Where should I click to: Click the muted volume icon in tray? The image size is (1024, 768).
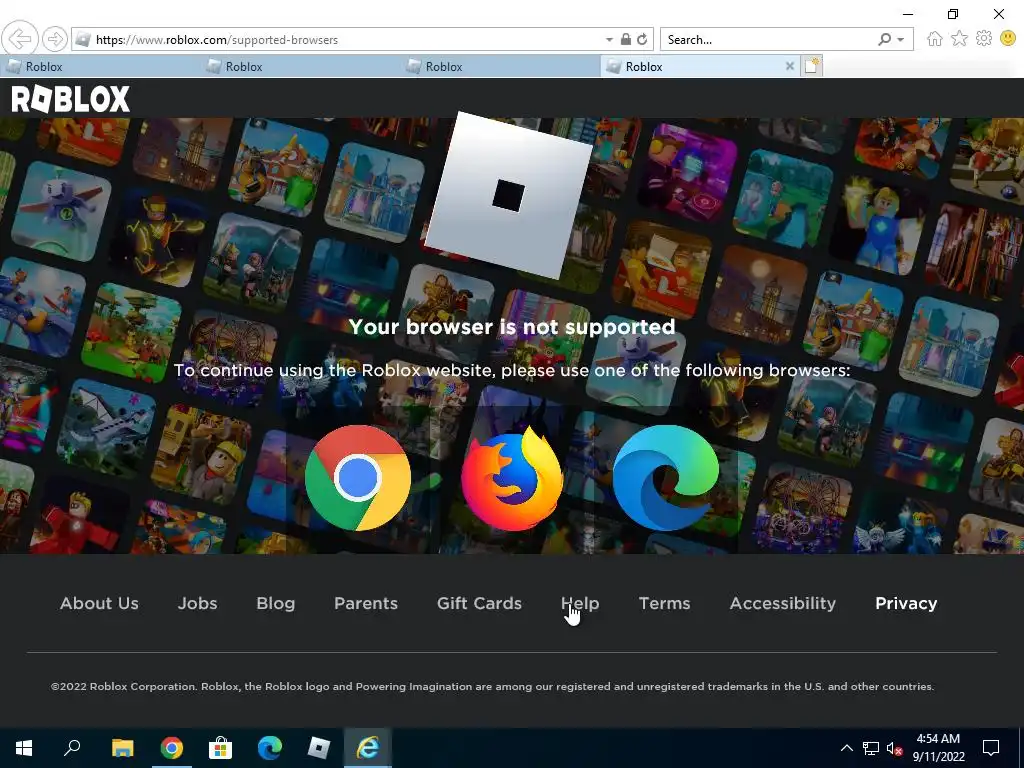[894, 748]
